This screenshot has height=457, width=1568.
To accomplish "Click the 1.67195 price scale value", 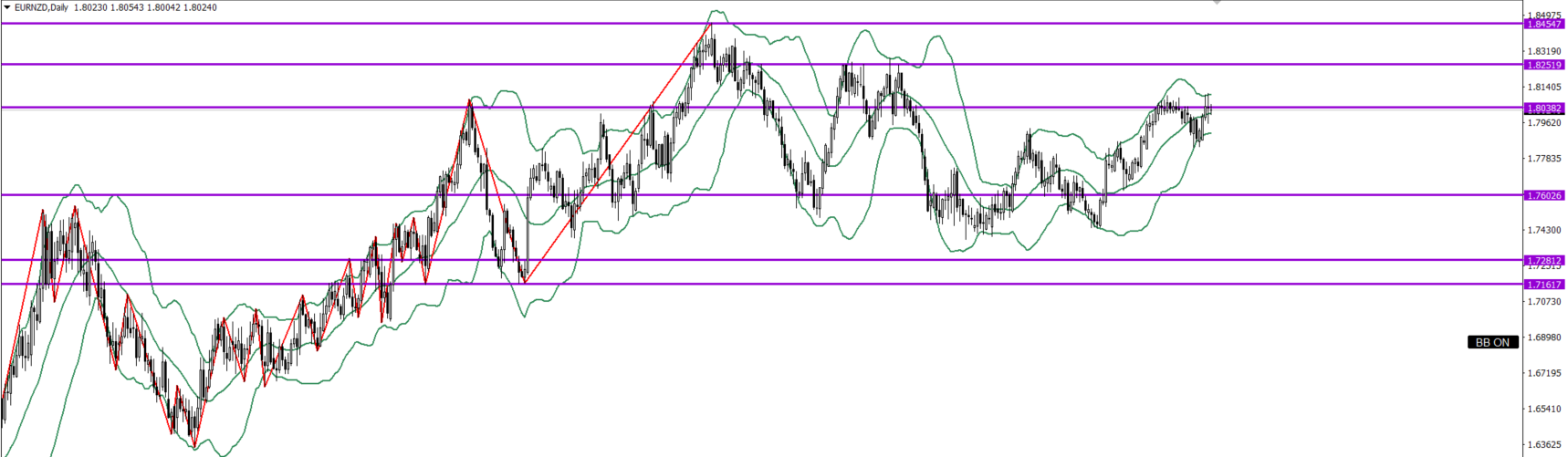I will pos(1543,373).
